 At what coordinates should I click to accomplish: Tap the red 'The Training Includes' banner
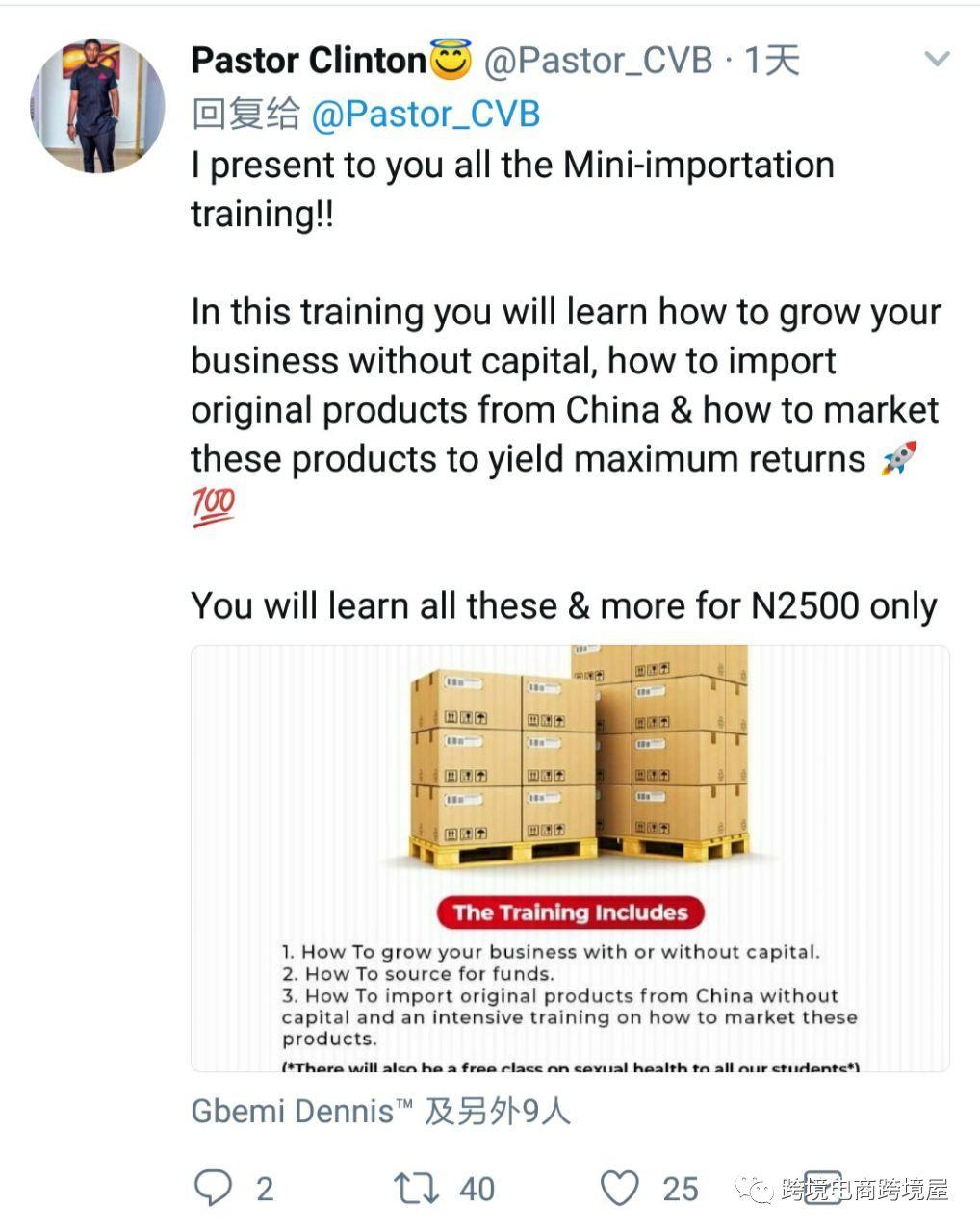click(x=570, y=912)
